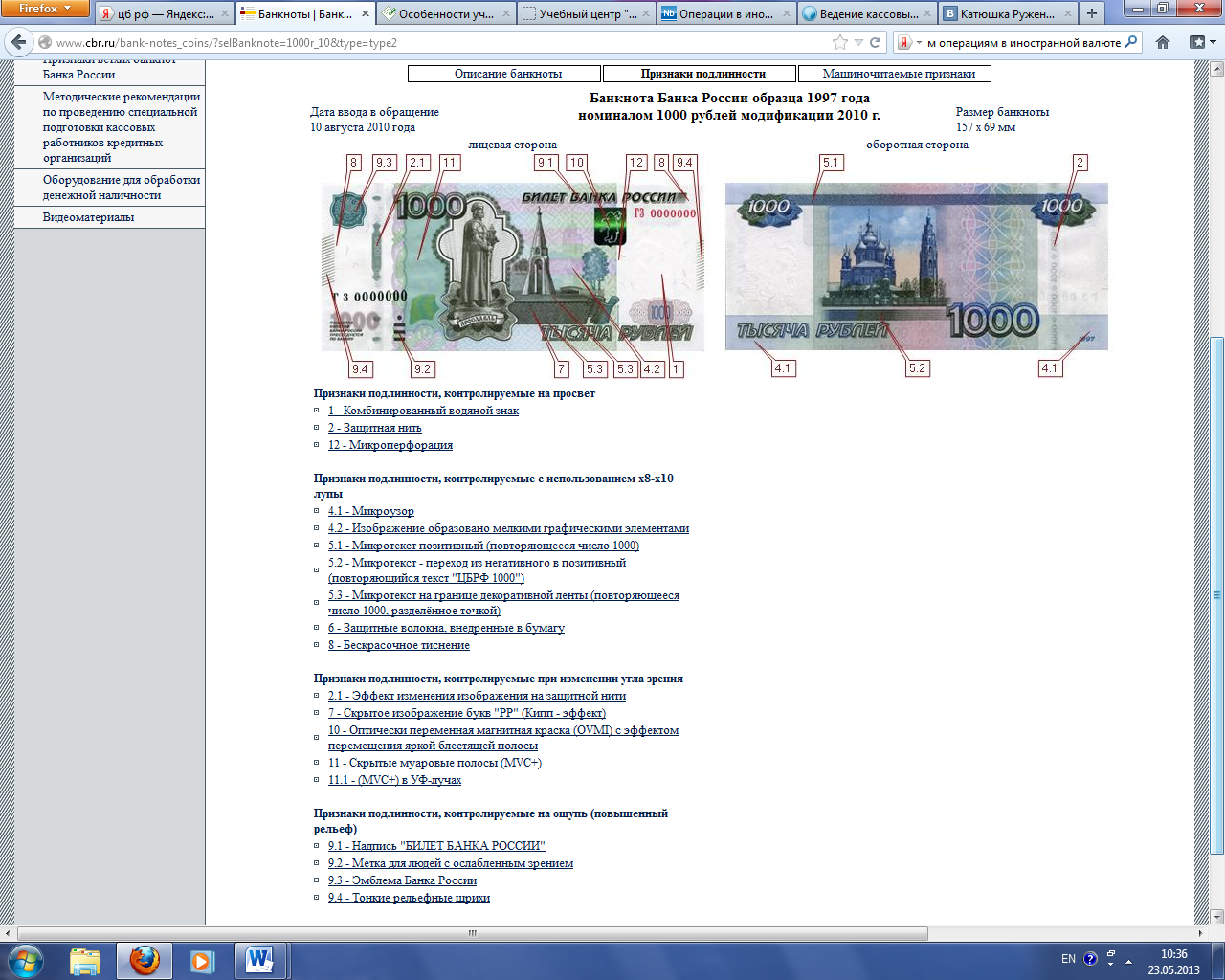The height and width of the screenshot is (980, 1225).
Task: Open '11.1 - (MVC+) в УФ-лучах' link
Action: point(394,780)
